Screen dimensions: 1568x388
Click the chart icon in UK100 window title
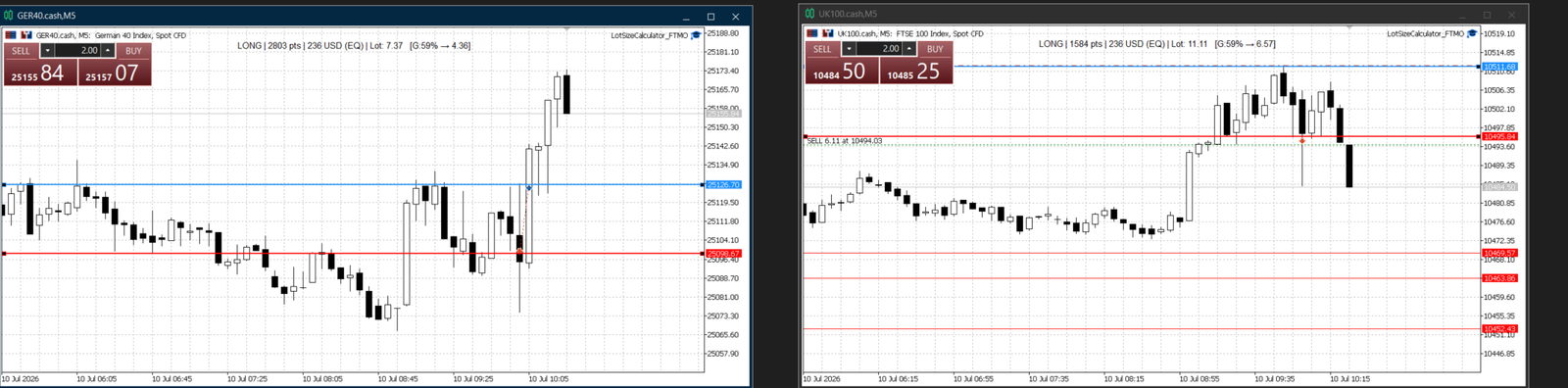(x=809, y=14)
